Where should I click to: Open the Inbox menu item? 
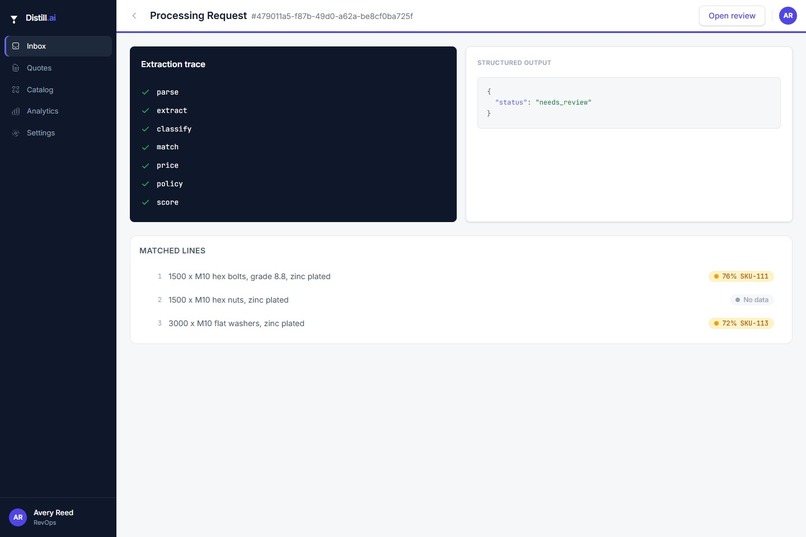point(58,46)
